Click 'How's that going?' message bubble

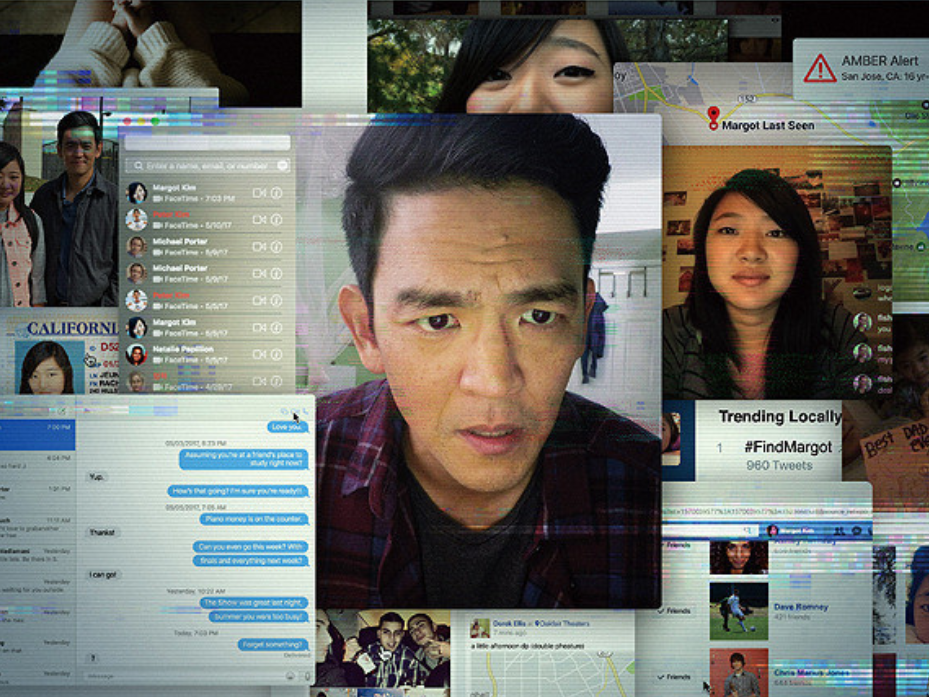238,491
